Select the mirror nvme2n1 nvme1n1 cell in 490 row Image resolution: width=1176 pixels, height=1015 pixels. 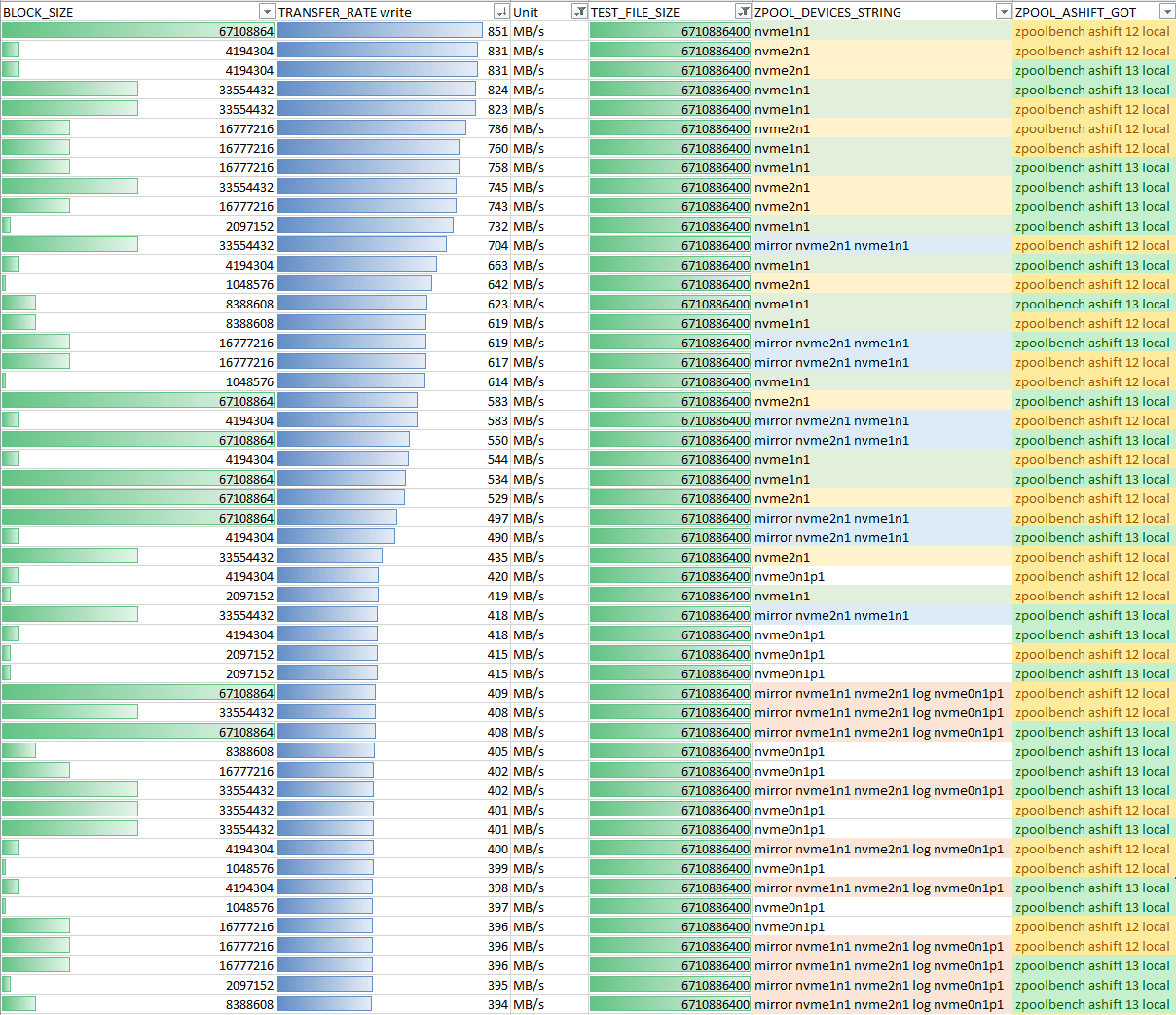tap(882, 537)
